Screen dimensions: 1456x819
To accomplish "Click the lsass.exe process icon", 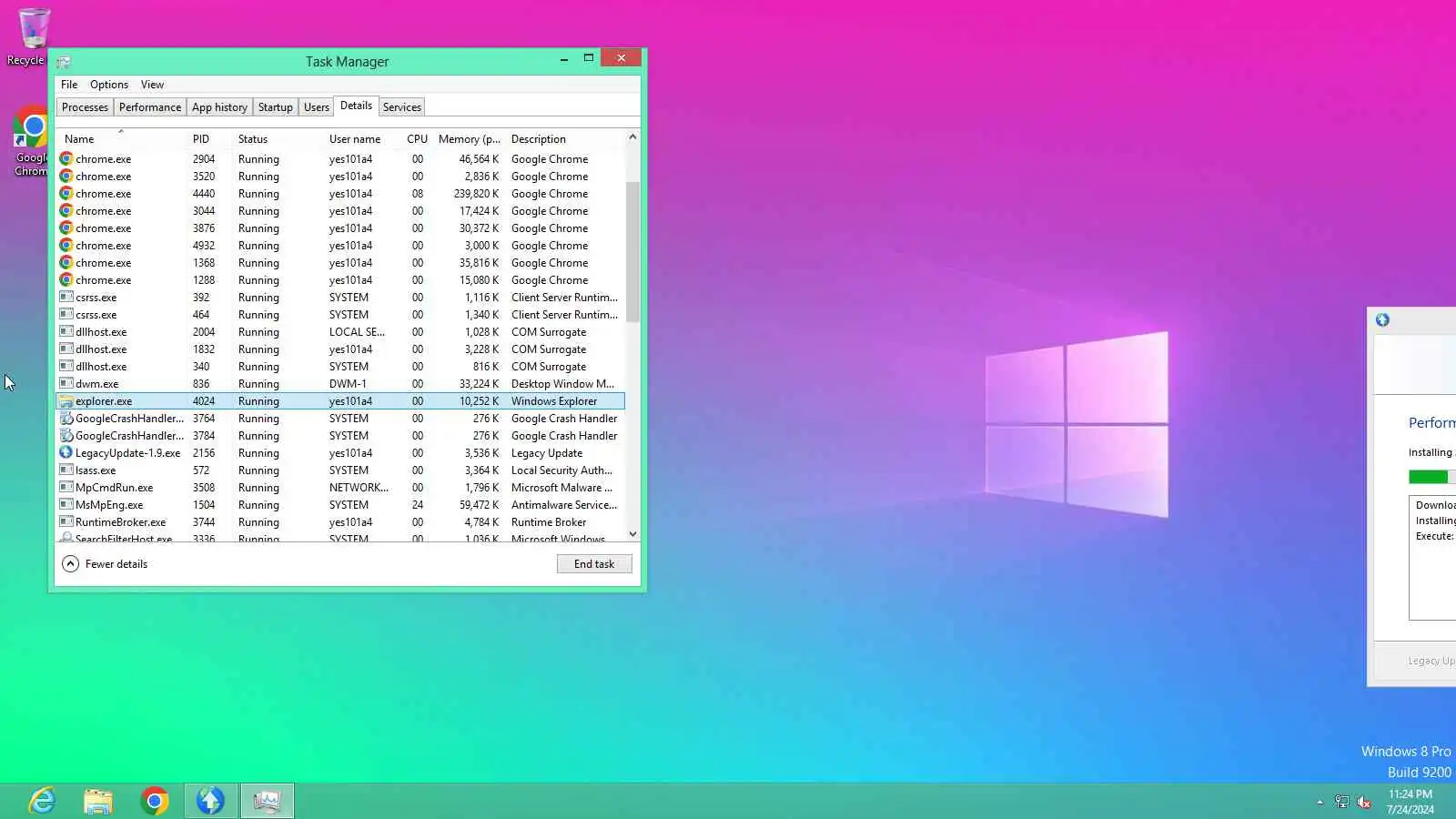I will [x=66, y=470].
